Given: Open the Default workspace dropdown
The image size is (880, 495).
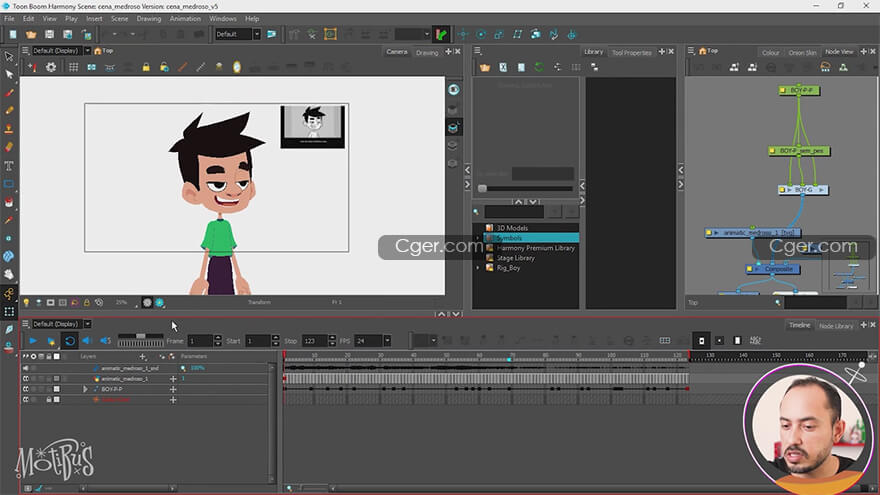Looking at the screenshot, I should click(x=256, y=34).
